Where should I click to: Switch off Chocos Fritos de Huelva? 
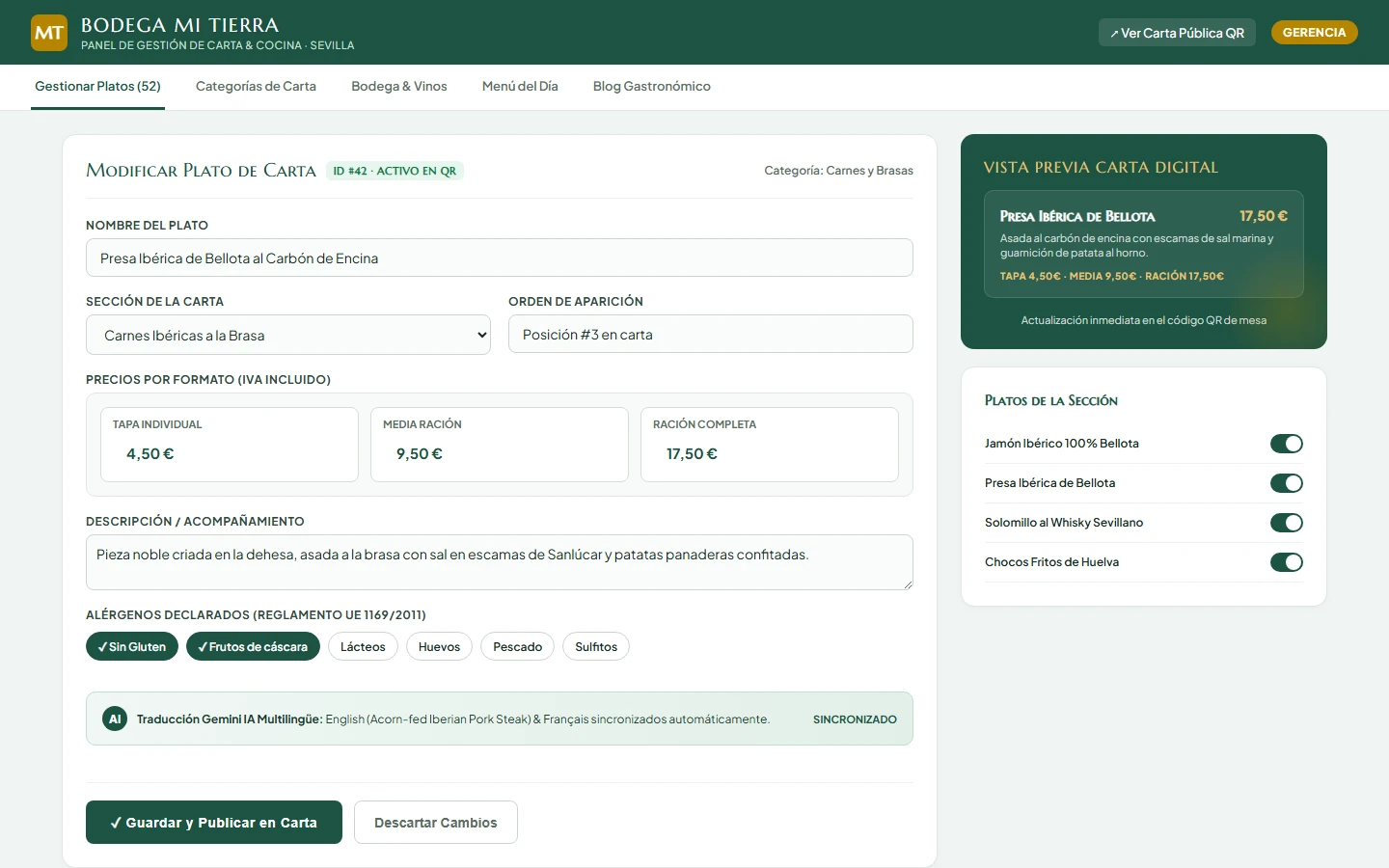tap(1287, 562)
